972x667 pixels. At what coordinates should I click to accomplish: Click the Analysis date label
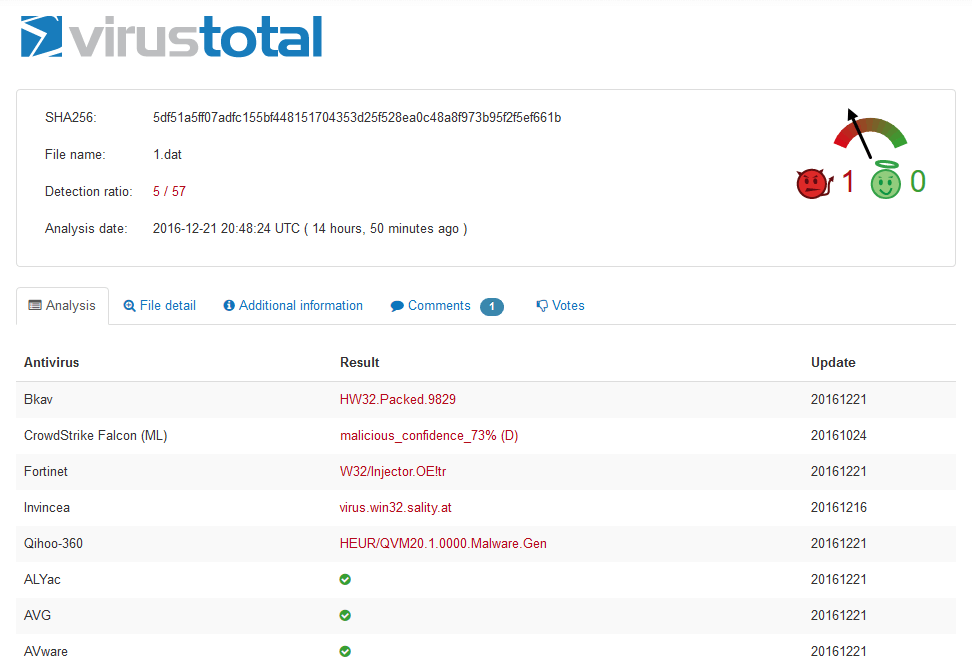pyautogui.click(x=86, y=229)
